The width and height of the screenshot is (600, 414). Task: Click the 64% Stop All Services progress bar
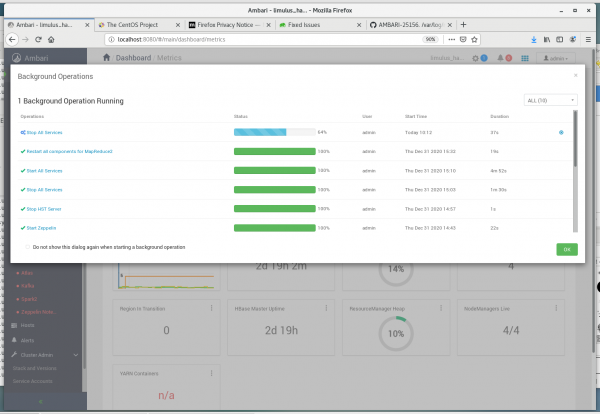pyautogui.click(x=274, y=132)
